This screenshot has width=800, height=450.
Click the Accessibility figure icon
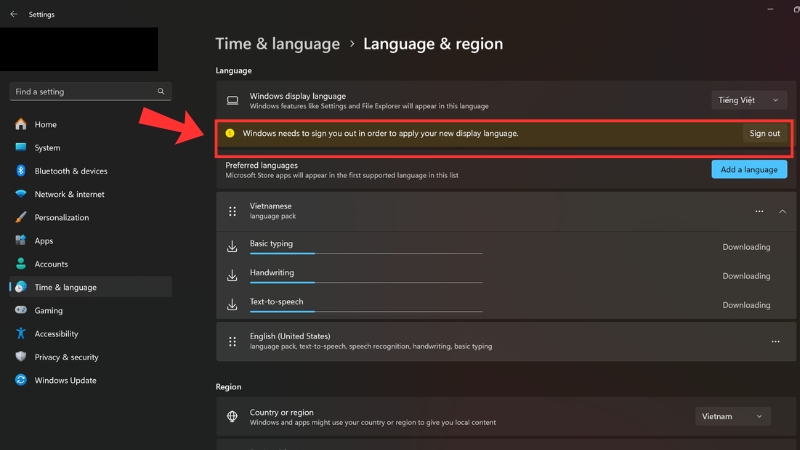click(x=21, y=334)
